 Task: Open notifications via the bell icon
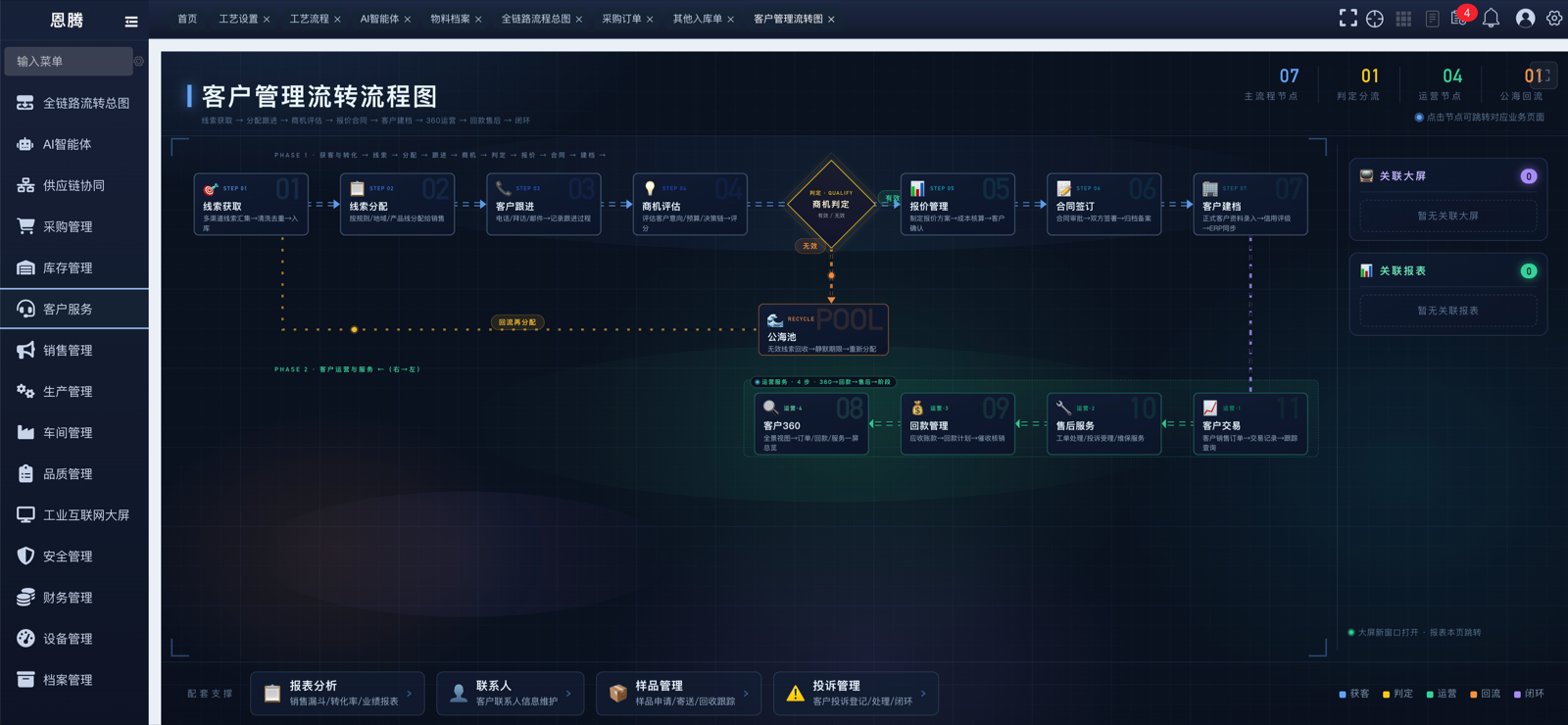(x=1491, y=19)
